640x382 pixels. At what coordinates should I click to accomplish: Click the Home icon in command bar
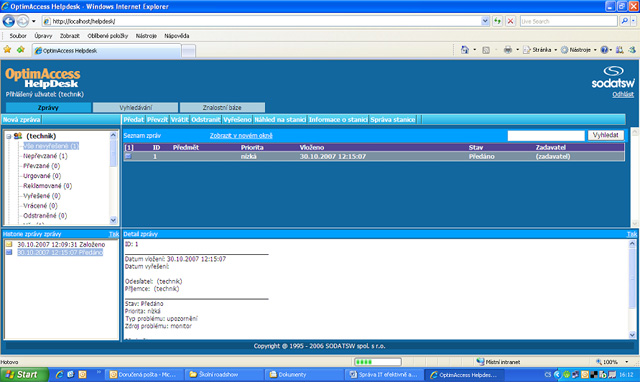coord(464,50)
